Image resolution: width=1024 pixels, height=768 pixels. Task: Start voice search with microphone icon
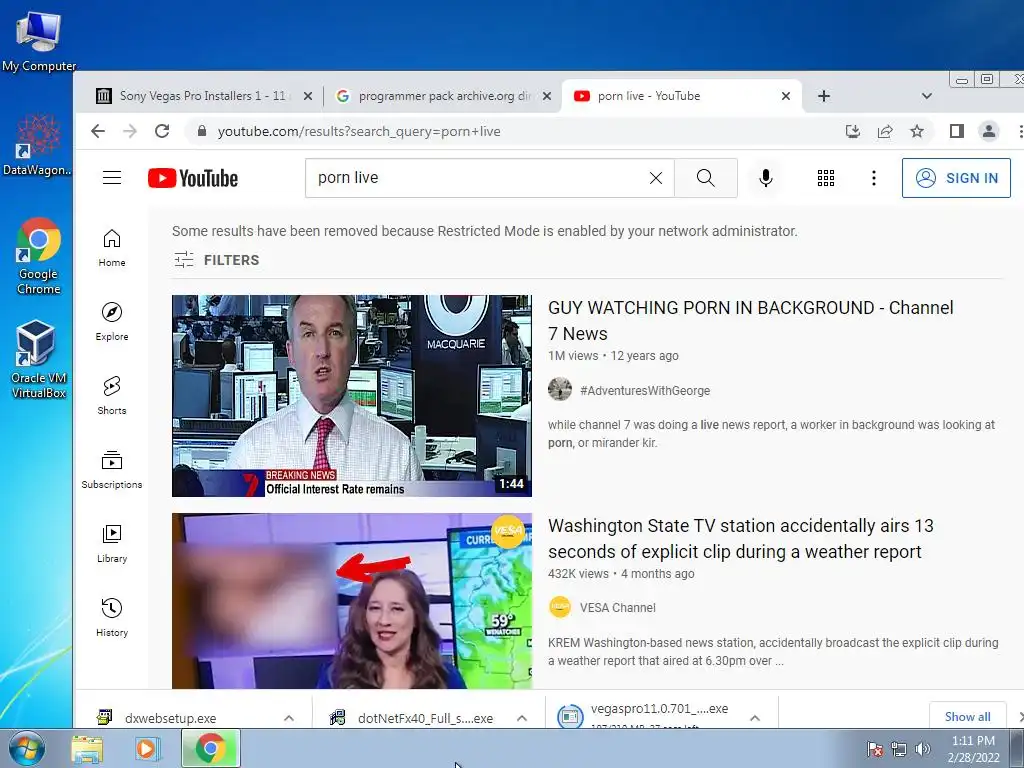pyautogui.click(x=765, y=178)
